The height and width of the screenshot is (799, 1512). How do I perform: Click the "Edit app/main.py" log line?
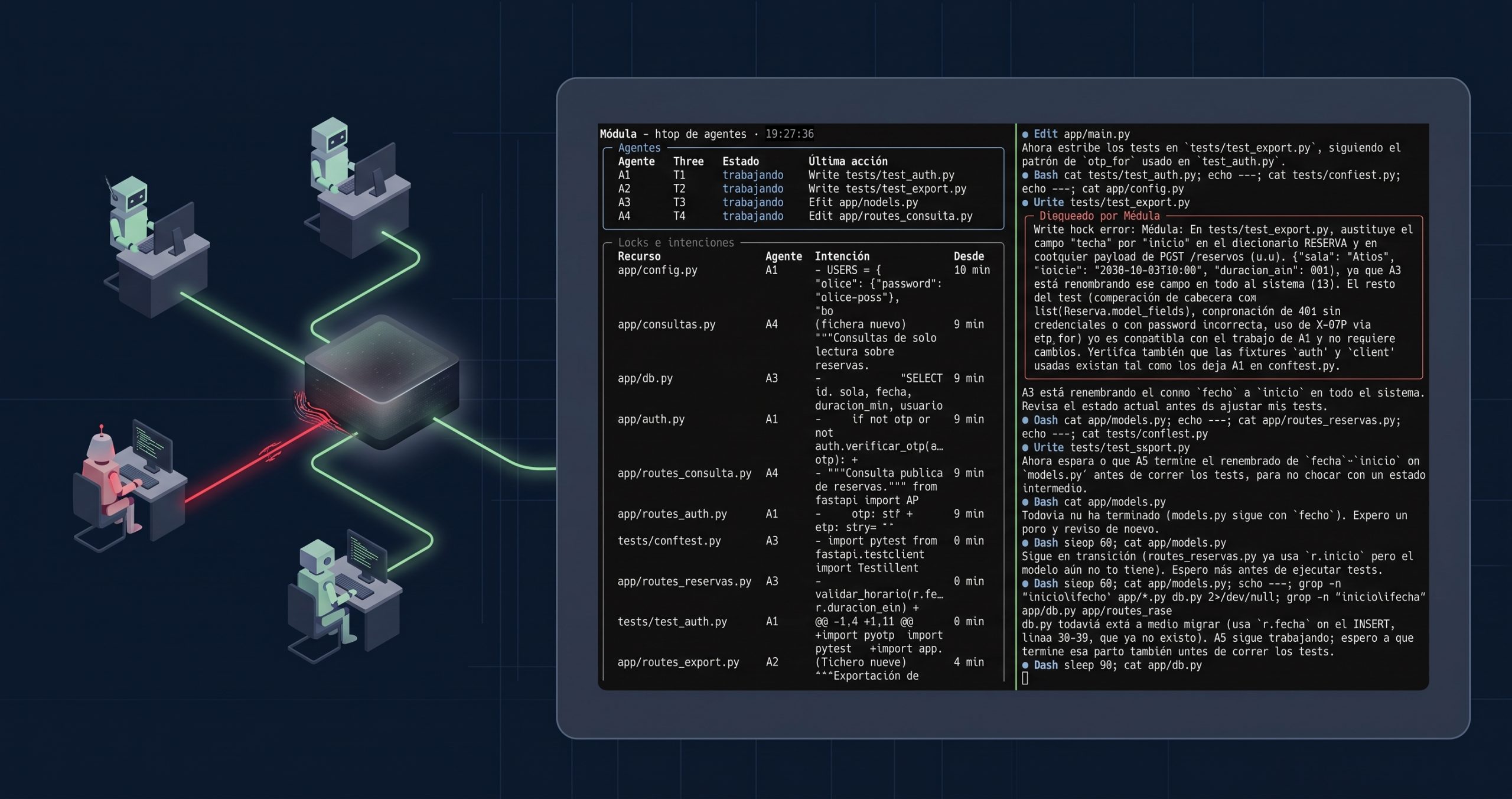(1076, 134)
